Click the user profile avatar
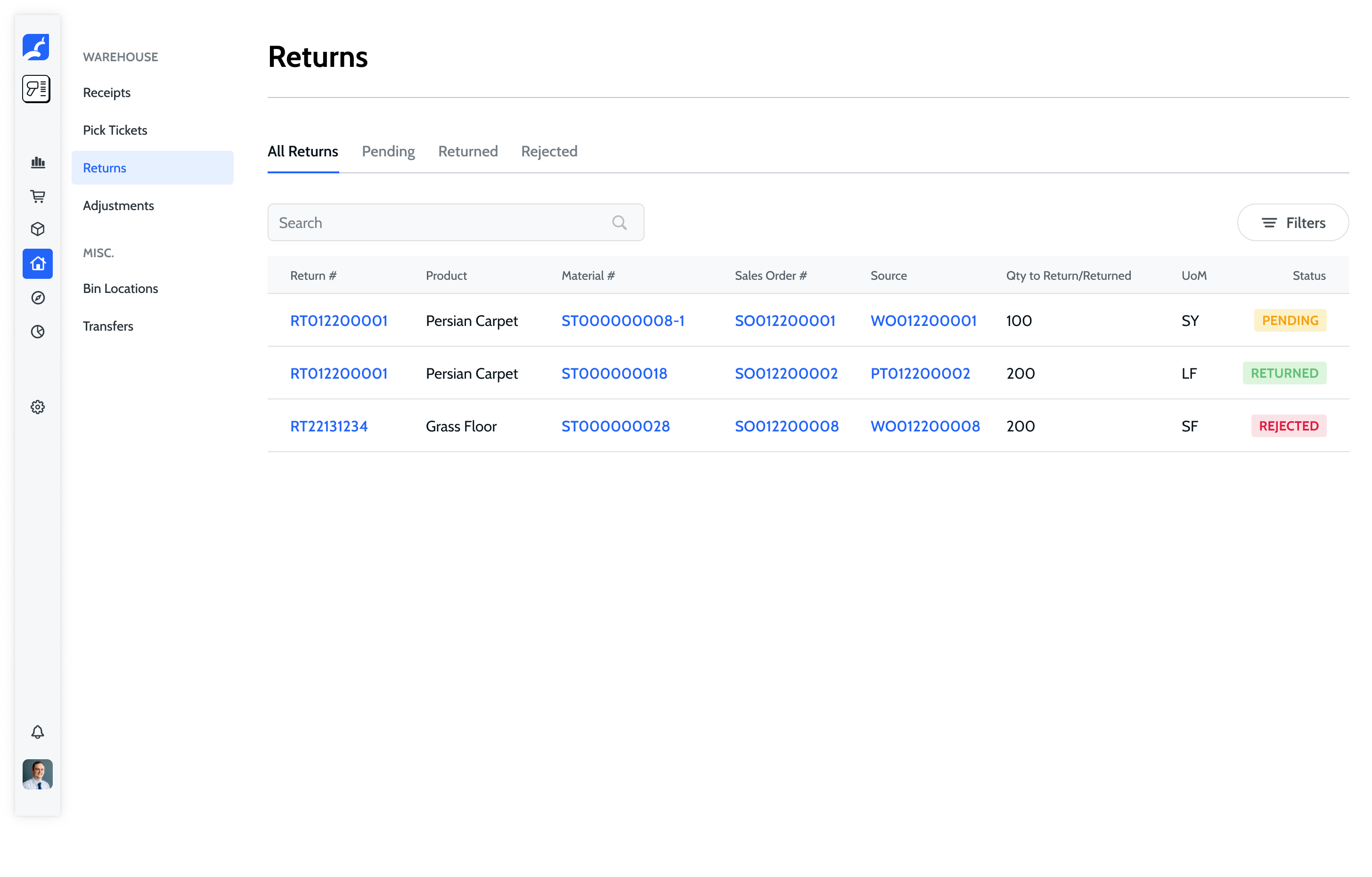Image resolution: width=1372 pixels, height=877 pixels. [38, 774]
